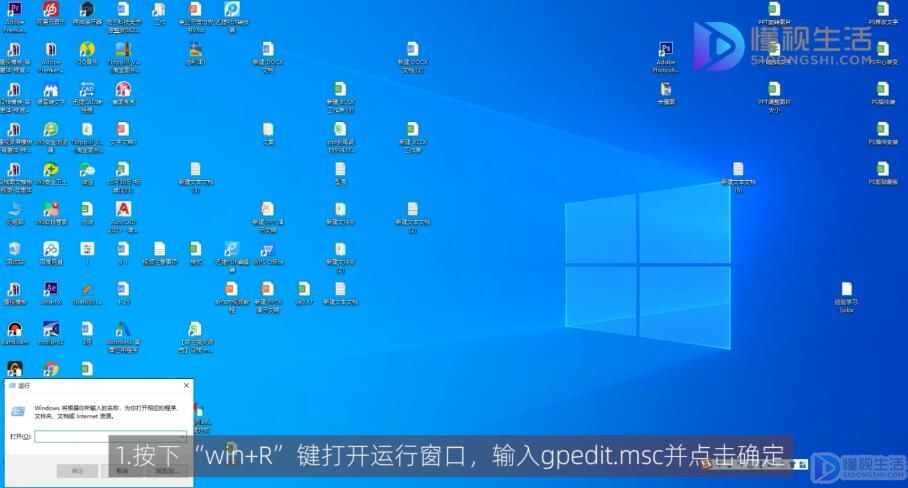The width and height of the screenshot is (908, 488).
Task: Select the PS修改文字 file icon
Action: tap(883, 9)
